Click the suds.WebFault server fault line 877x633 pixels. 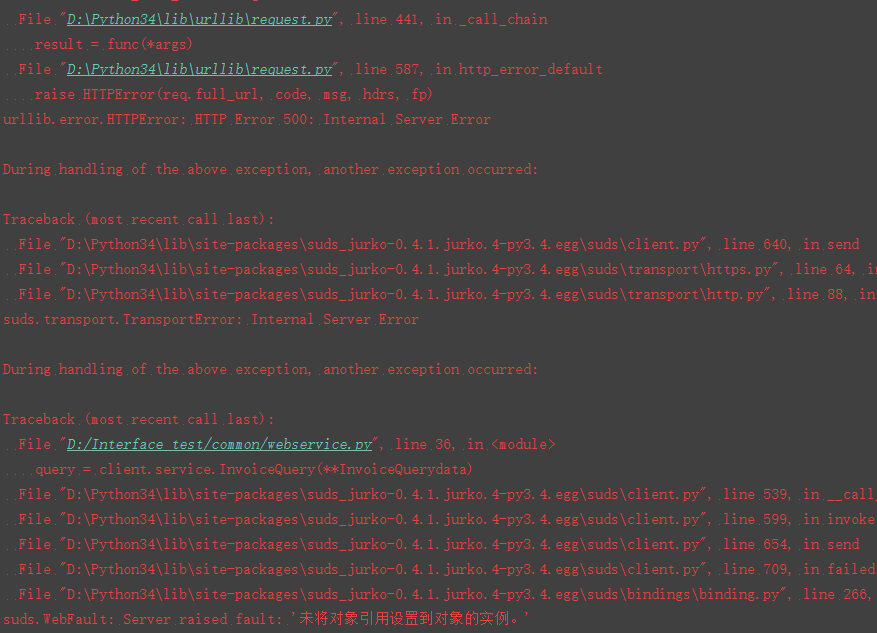(x=265, y=619)
